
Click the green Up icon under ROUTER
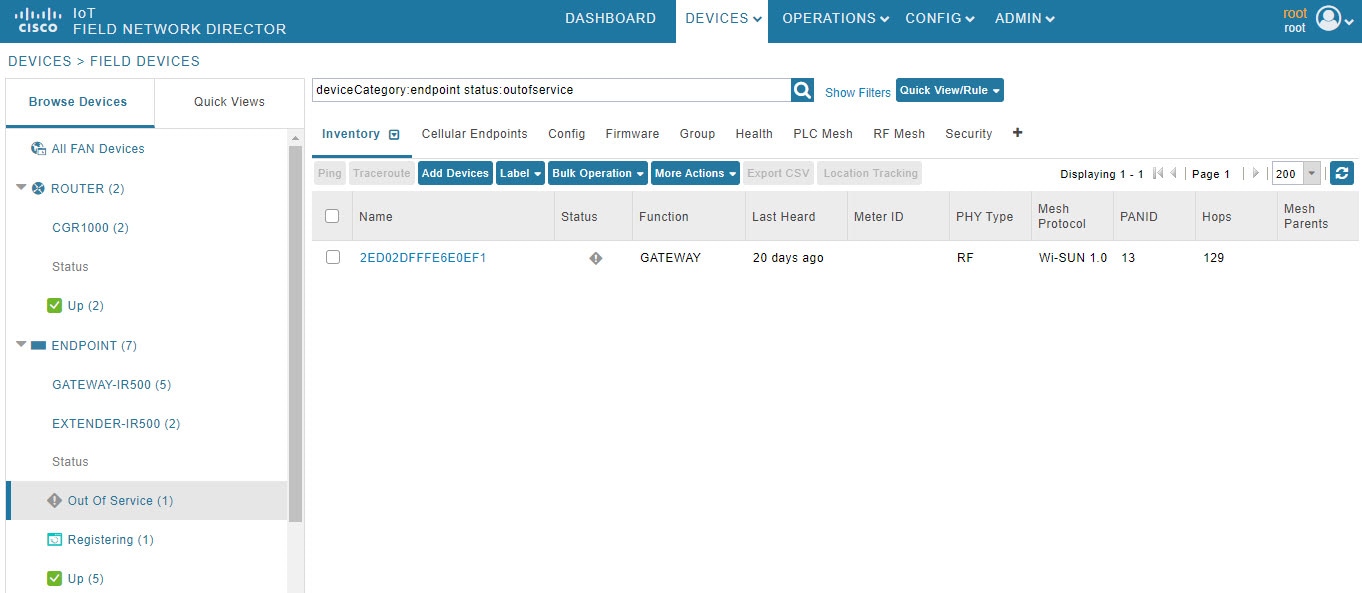pyautogui.click(x=55, y=306)
